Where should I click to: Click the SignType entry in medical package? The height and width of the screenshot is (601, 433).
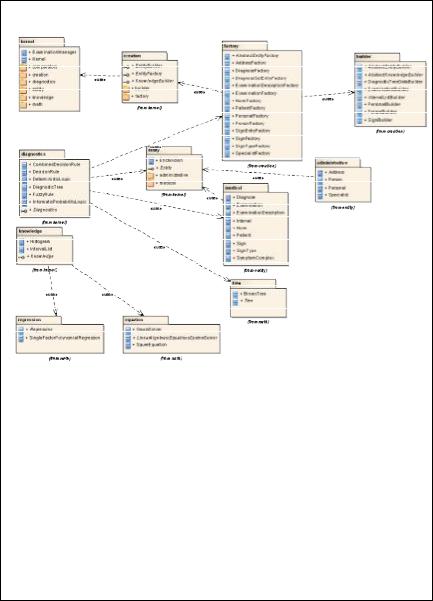coord(246,251)
